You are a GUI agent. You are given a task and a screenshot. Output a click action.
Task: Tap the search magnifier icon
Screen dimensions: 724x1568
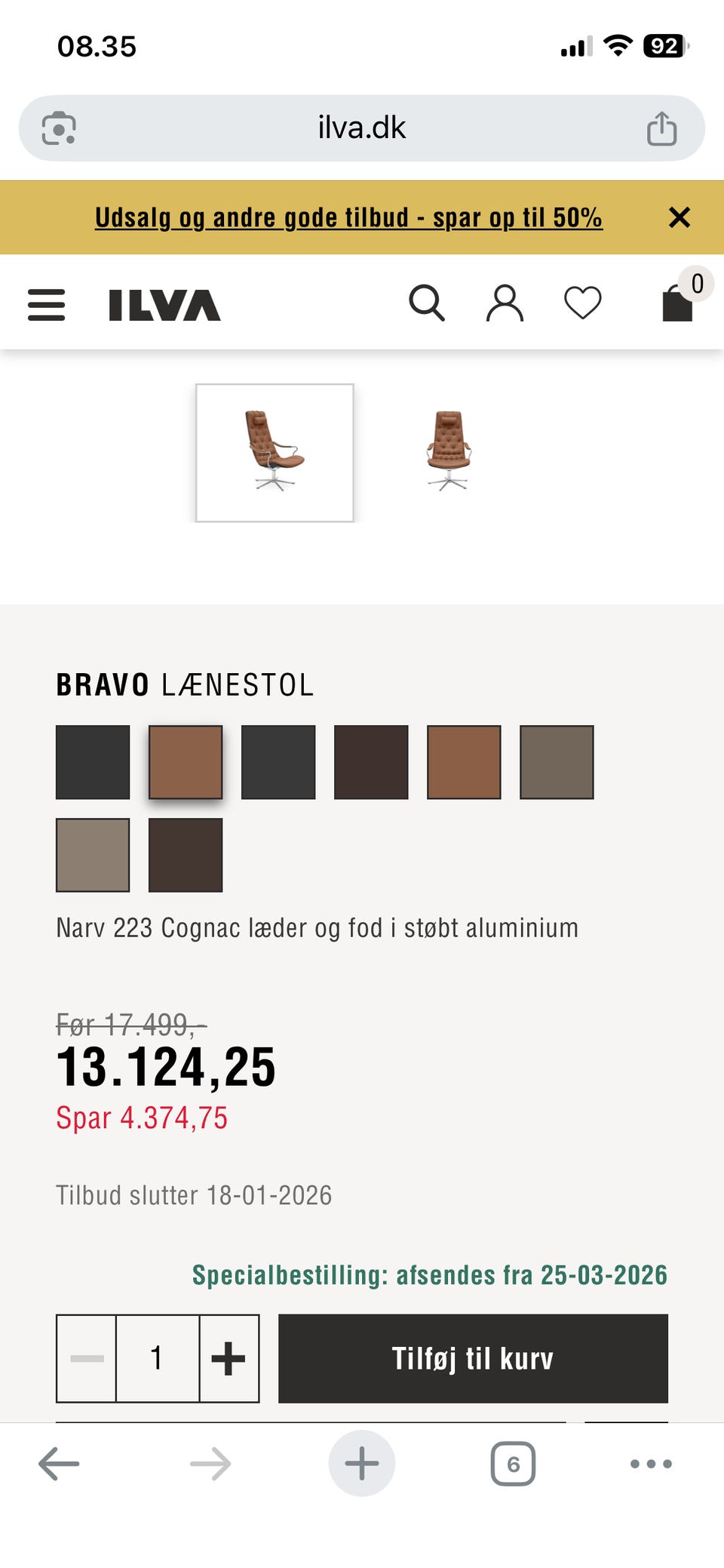coord(426,303)
